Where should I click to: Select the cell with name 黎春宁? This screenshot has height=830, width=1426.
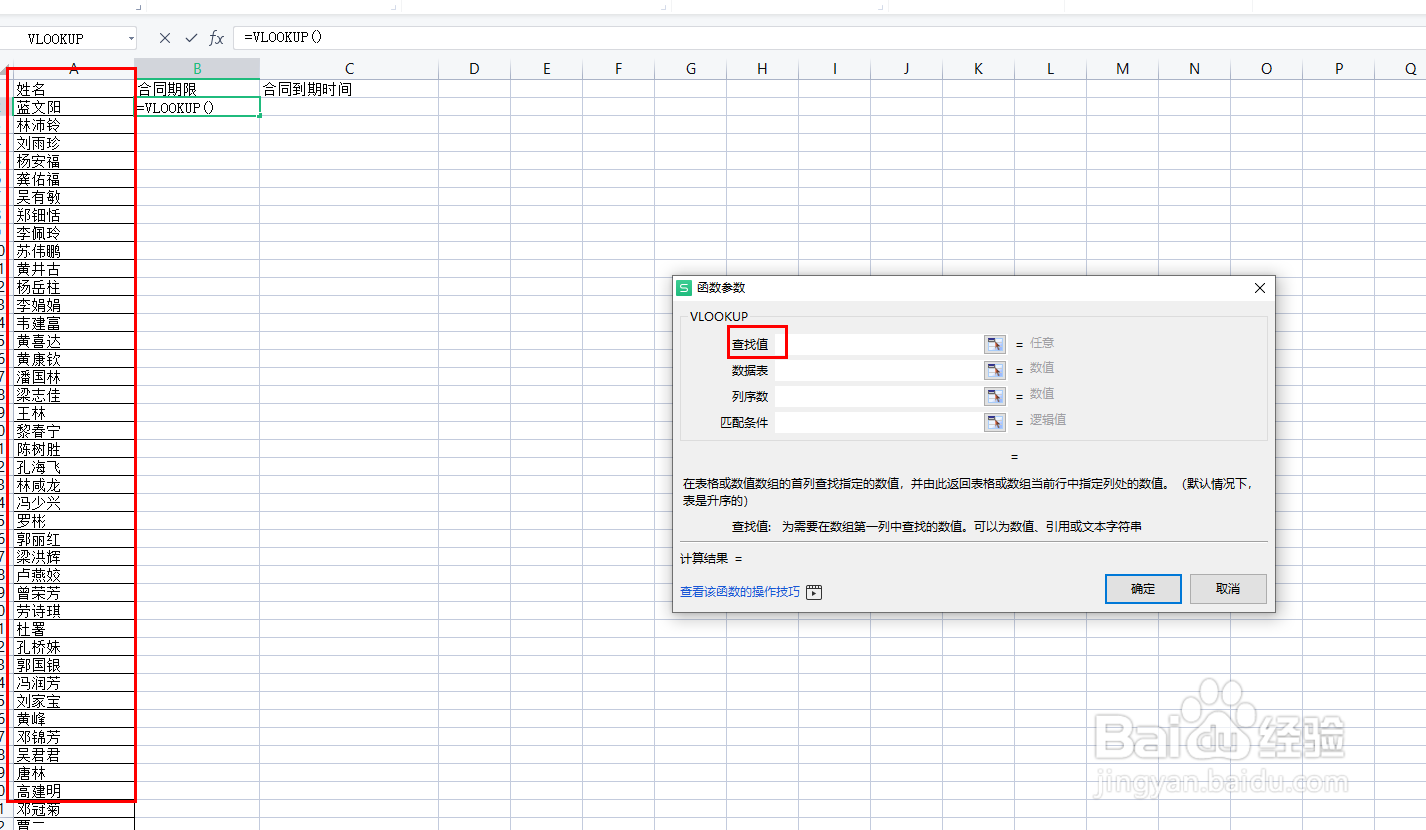coord(73,431)
